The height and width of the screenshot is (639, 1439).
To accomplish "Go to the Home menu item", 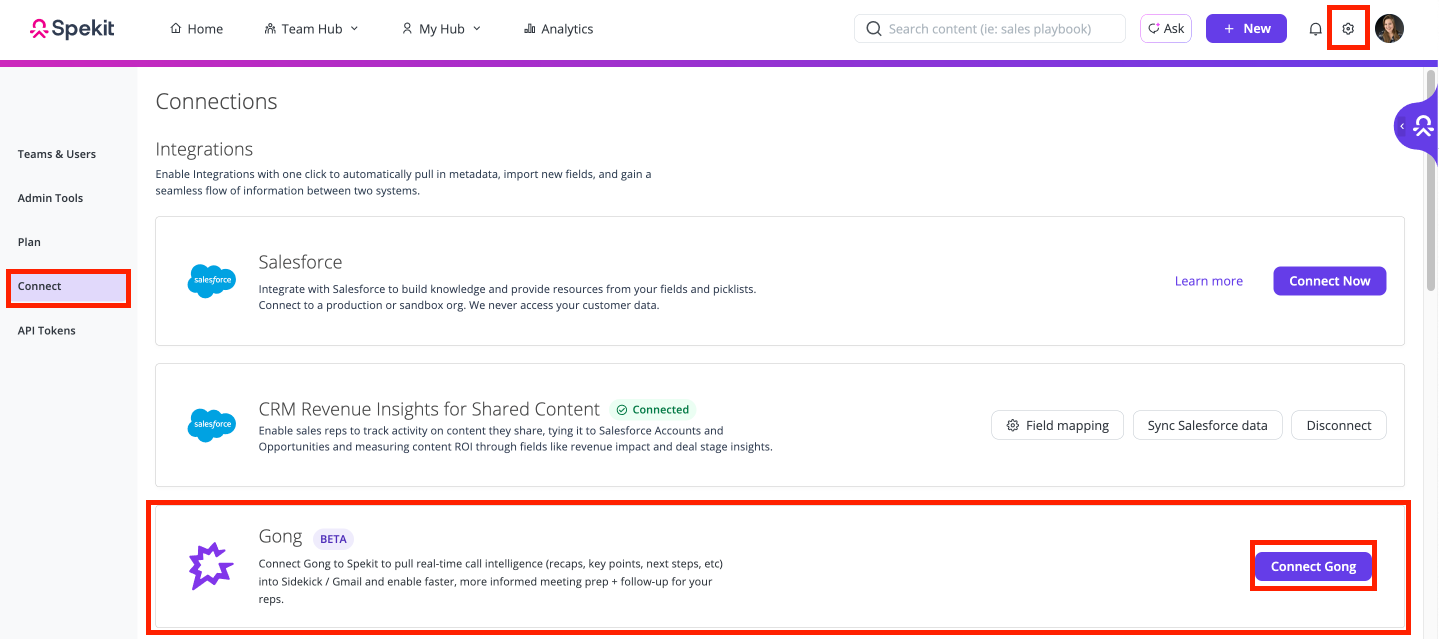I will point(196,29).
